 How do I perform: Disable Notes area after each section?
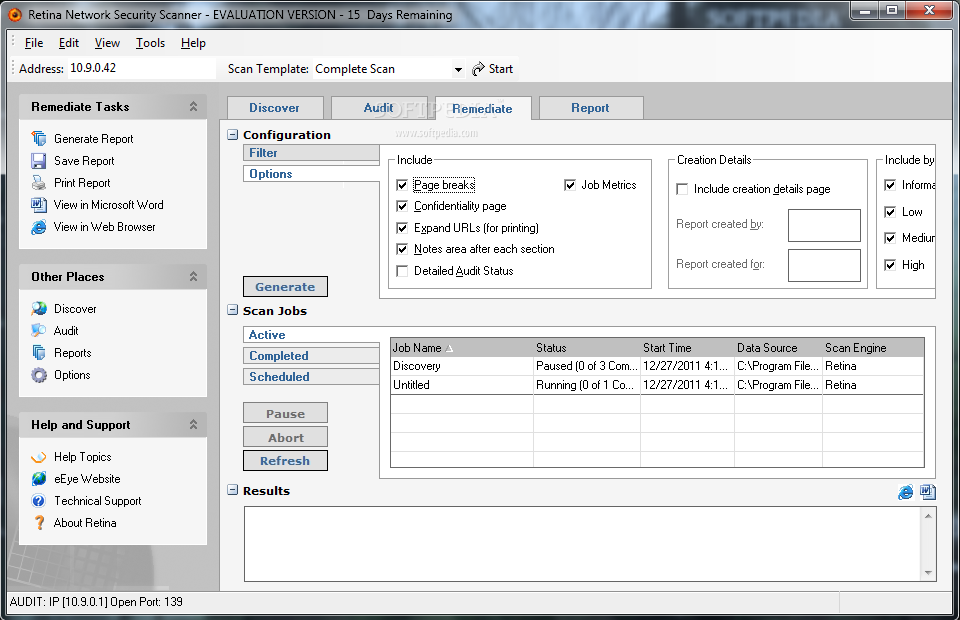[402, 249]
